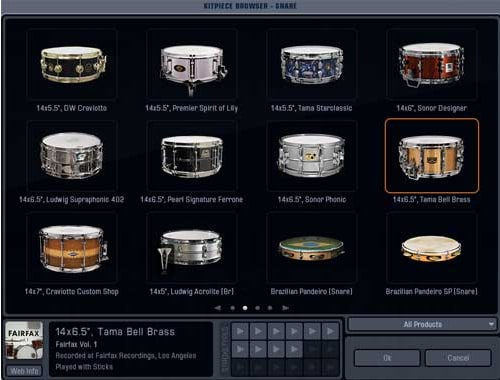Play third preview sample in middle row
This screenshot has height=380, width=500.
click(276, 349)
